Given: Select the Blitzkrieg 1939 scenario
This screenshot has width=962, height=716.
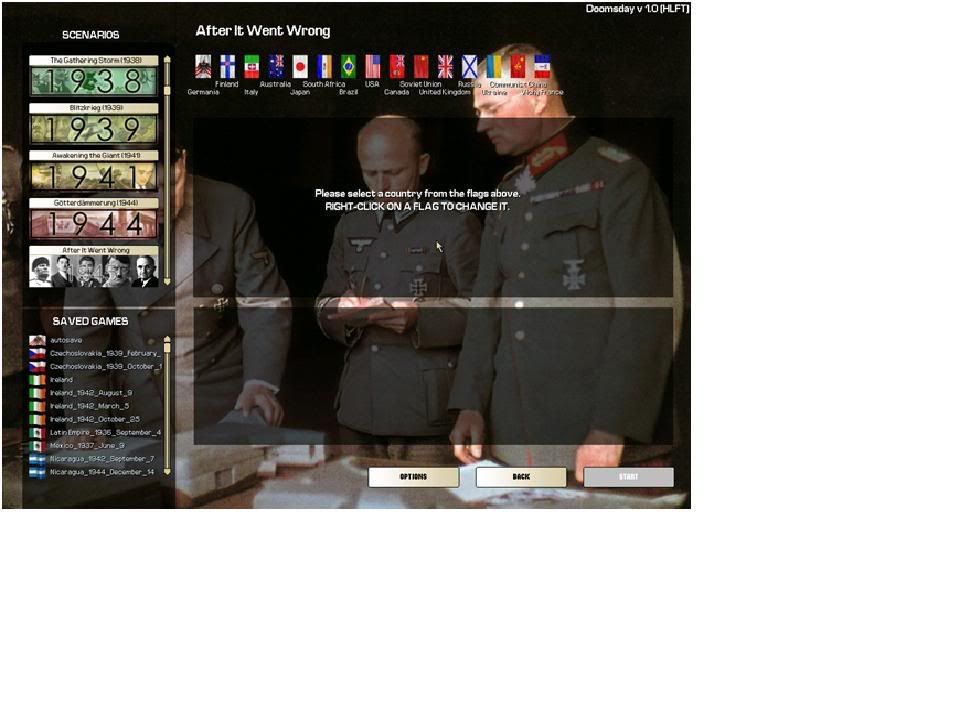Looking at the screenshot, I should click(x=94, y=124).
